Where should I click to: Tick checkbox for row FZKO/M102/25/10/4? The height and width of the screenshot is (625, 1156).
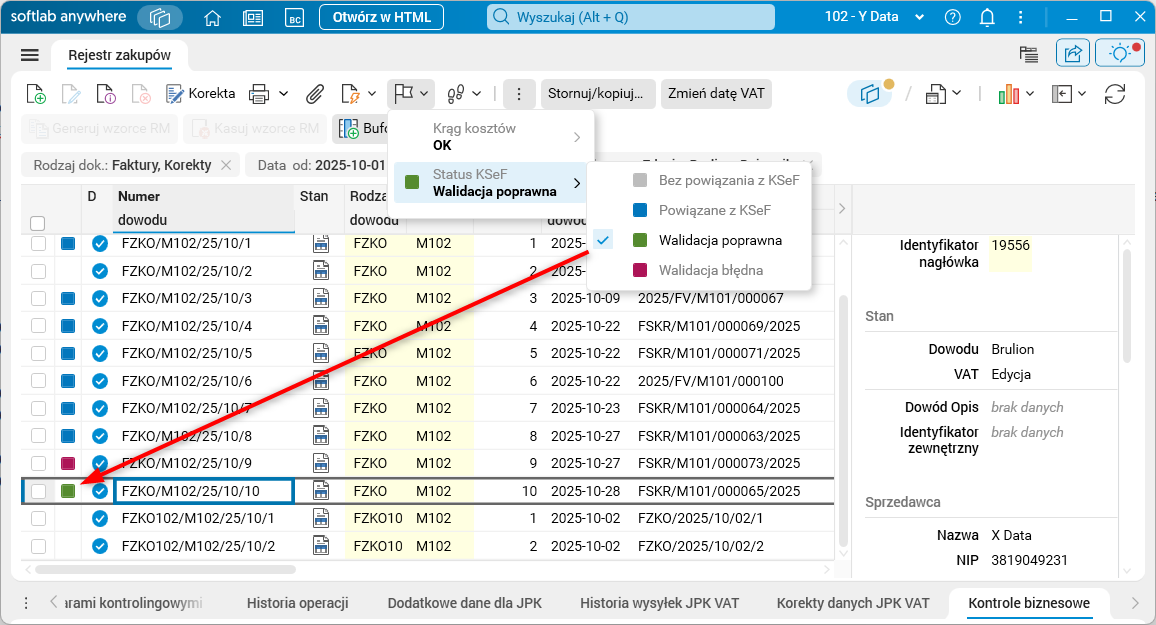[38, 326]
